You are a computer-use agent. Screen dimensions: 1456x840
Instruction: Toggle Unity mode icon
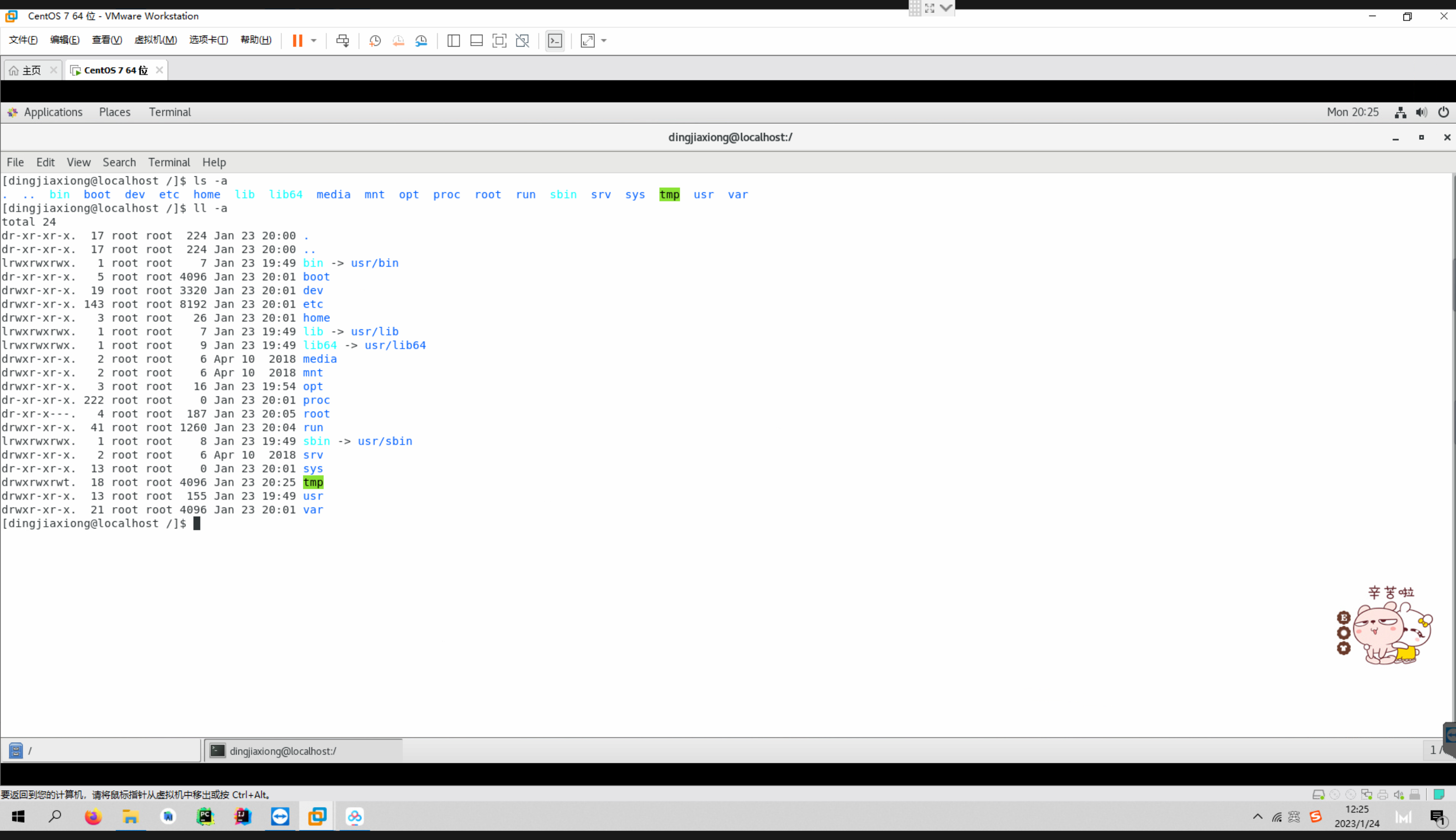[523, 40]
